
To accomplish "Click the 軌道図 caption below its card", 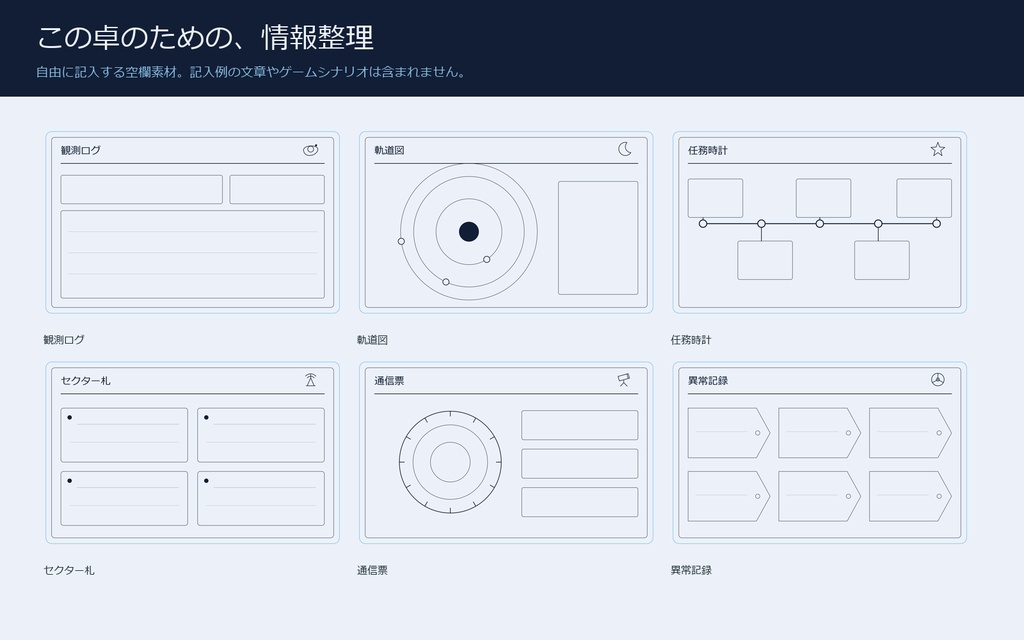I will [372, 340].
